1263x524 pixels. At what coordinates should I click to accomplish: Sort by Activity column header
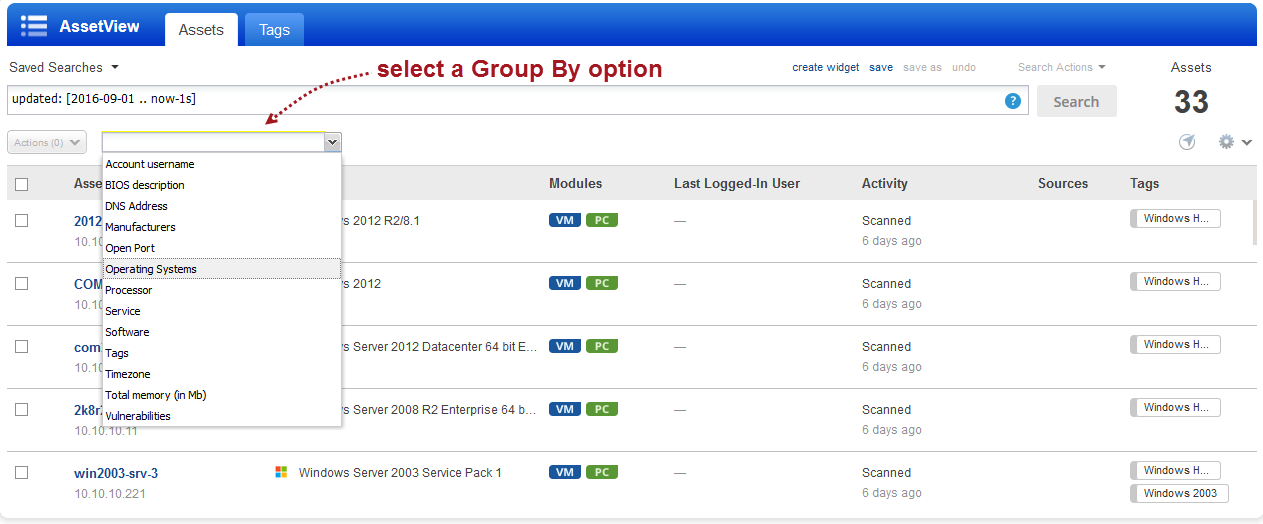tap(885, 183)
